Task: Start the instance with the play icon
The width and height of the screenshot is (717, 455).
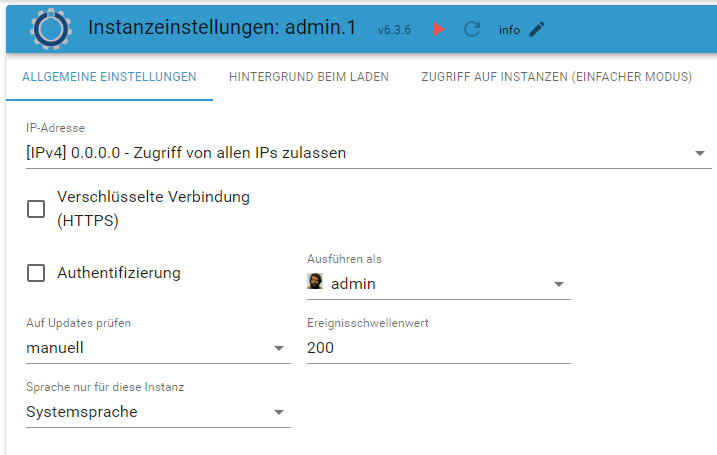Action: click(x=438, y=29)
